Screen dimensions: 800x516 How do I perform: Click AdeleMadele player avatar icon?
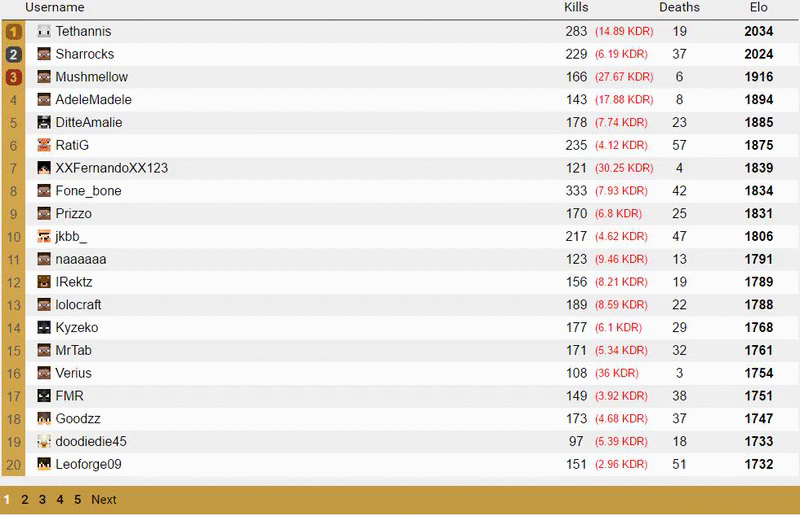(x=44, y=100)
